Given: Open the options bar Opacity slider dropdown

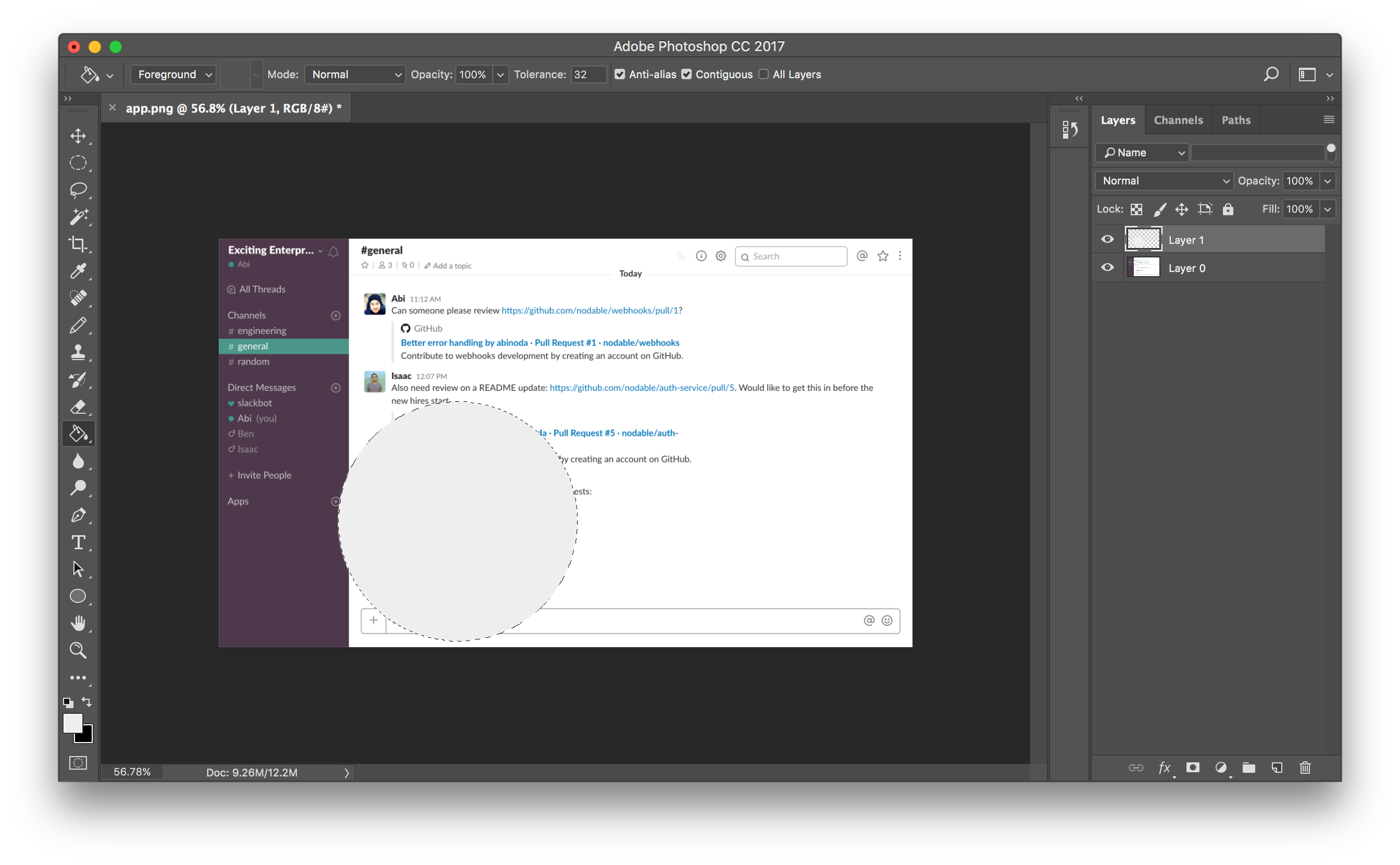Looking at the screenshot, I should click(500, 75).
